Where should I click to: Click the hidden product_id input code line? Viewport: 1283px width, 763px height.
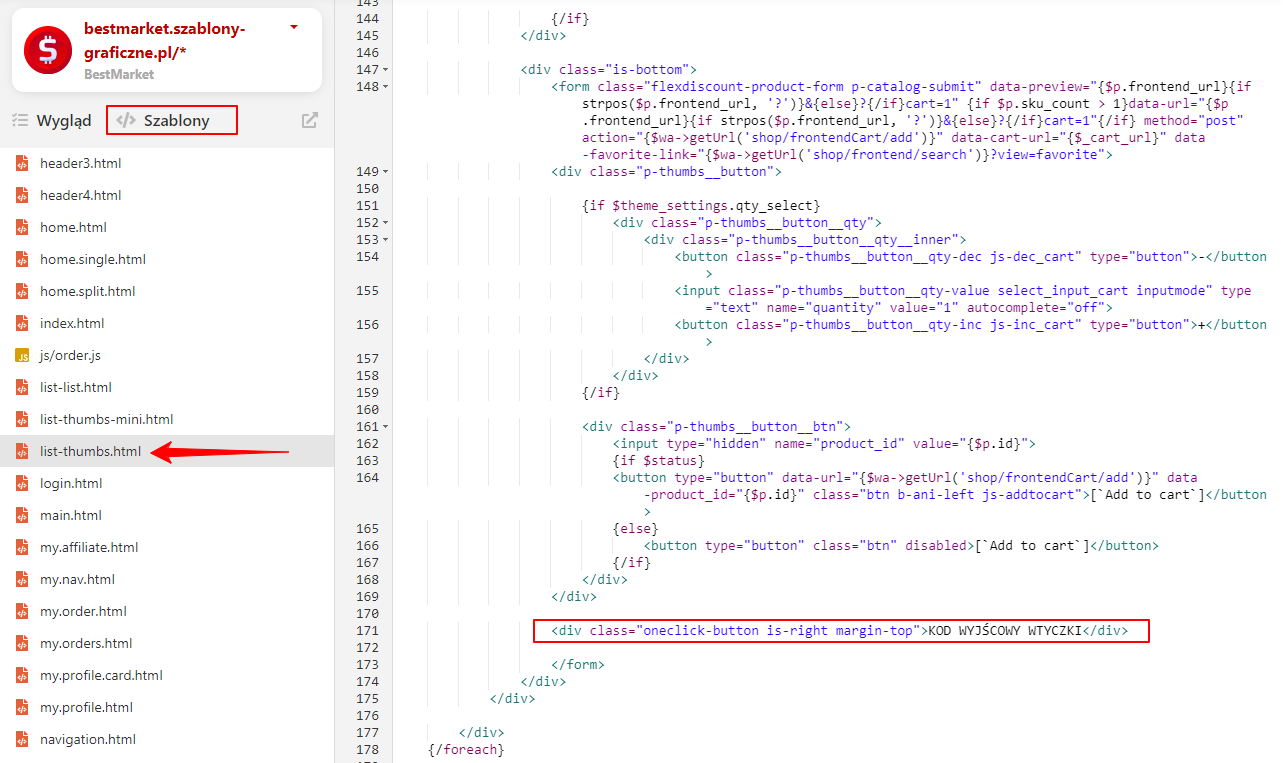825,444
